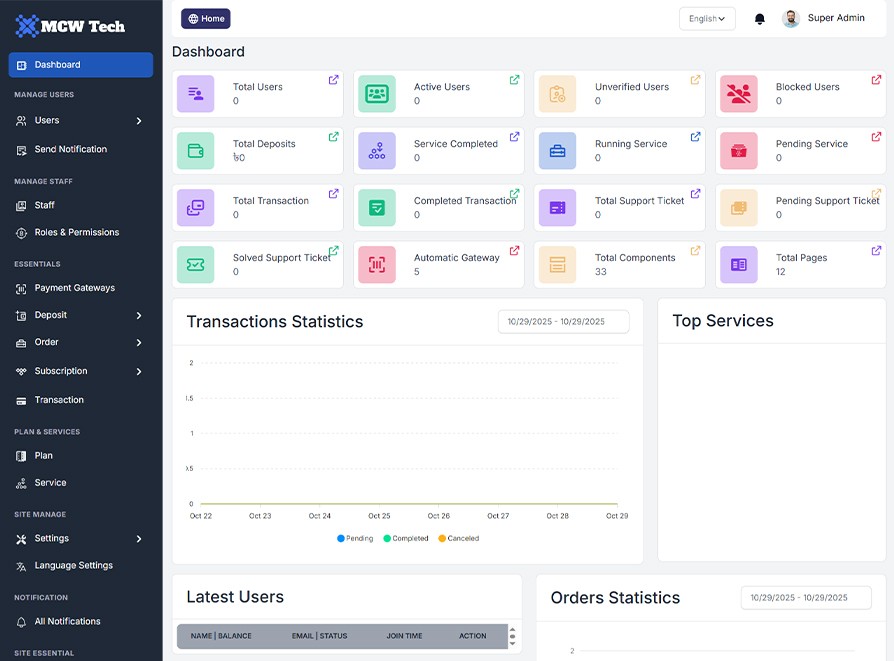Click the Automatic Gateway card icon
This screenshot has width=894, height=661.
coord(377,265)
